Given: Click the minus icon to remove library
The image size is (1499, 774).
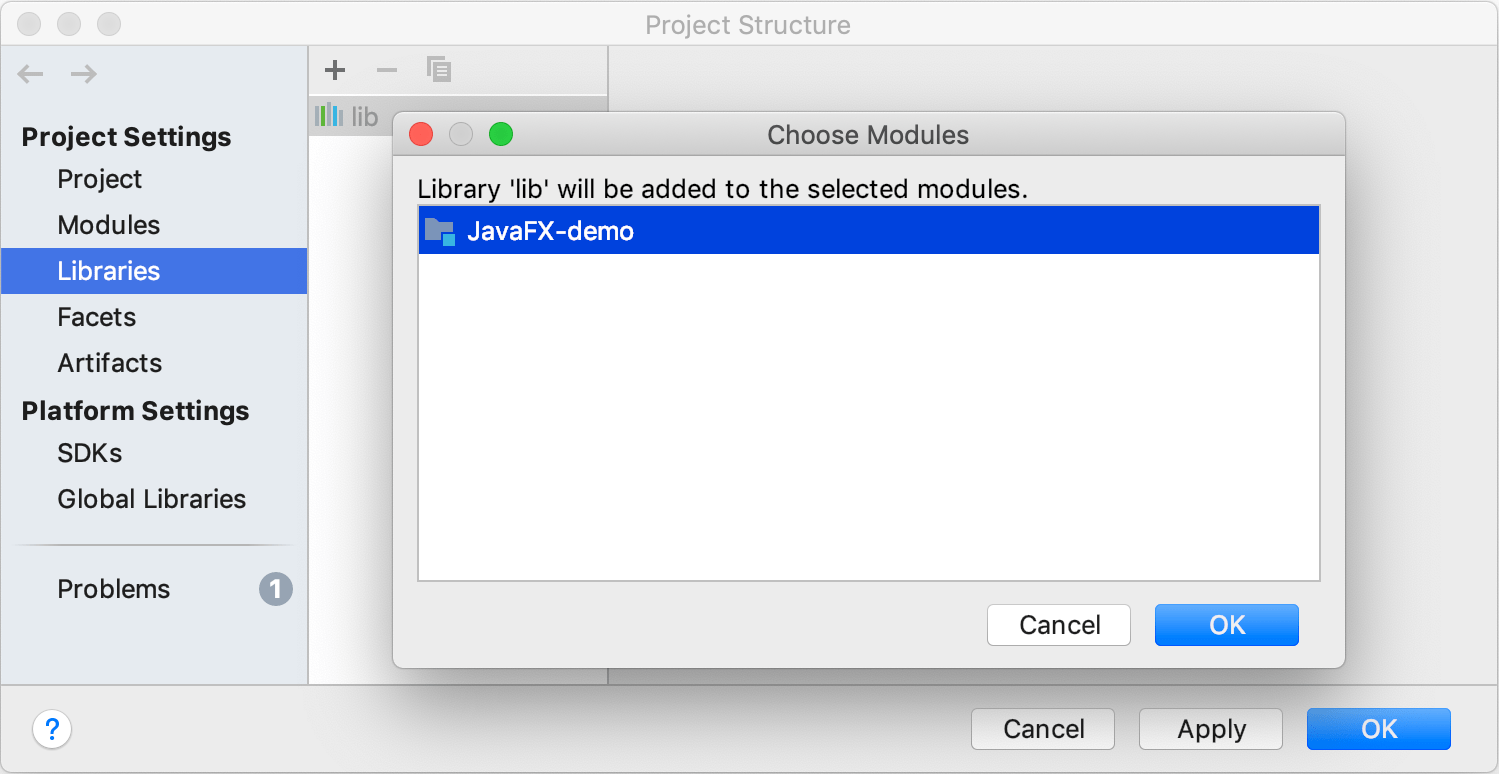Looking at the screenshot, I should 386,70.
